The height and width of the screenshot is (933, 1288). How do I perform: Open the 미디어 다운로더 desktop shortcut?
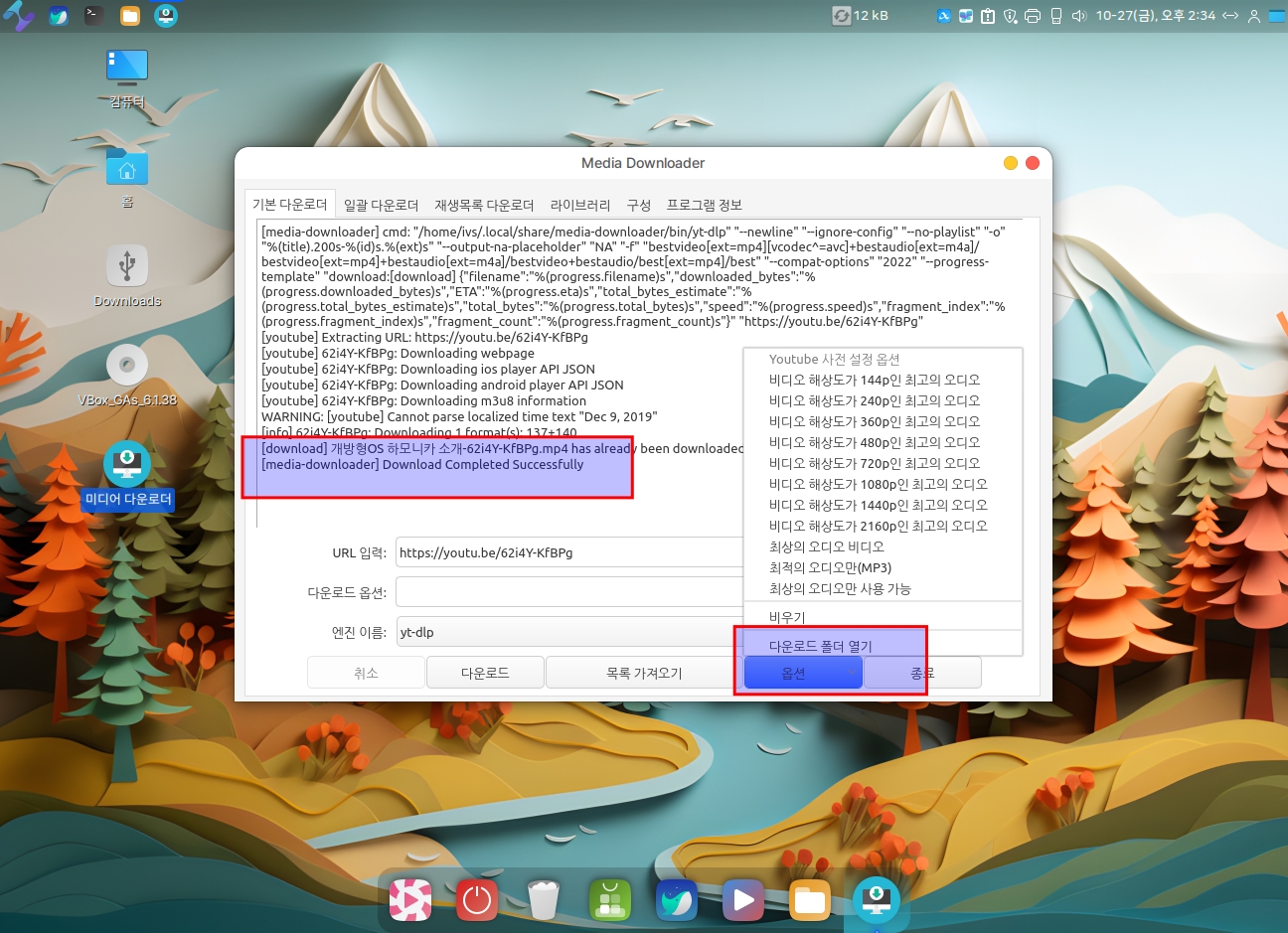pyautogui.click(x=127, y=467)
